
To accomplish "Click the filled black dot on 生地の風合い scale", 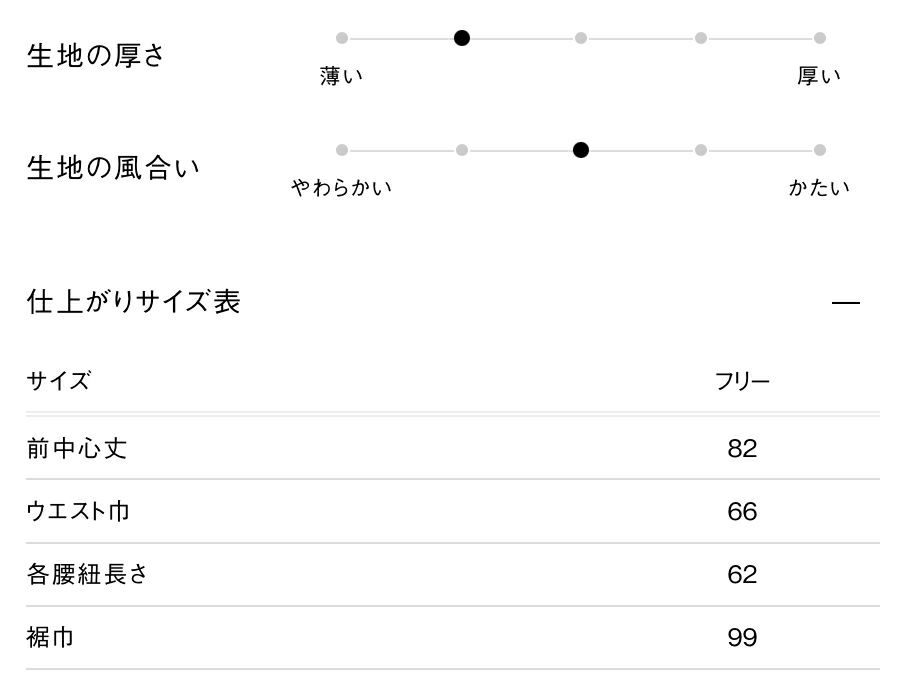I will pyautogui.click(x=581, y=150).
